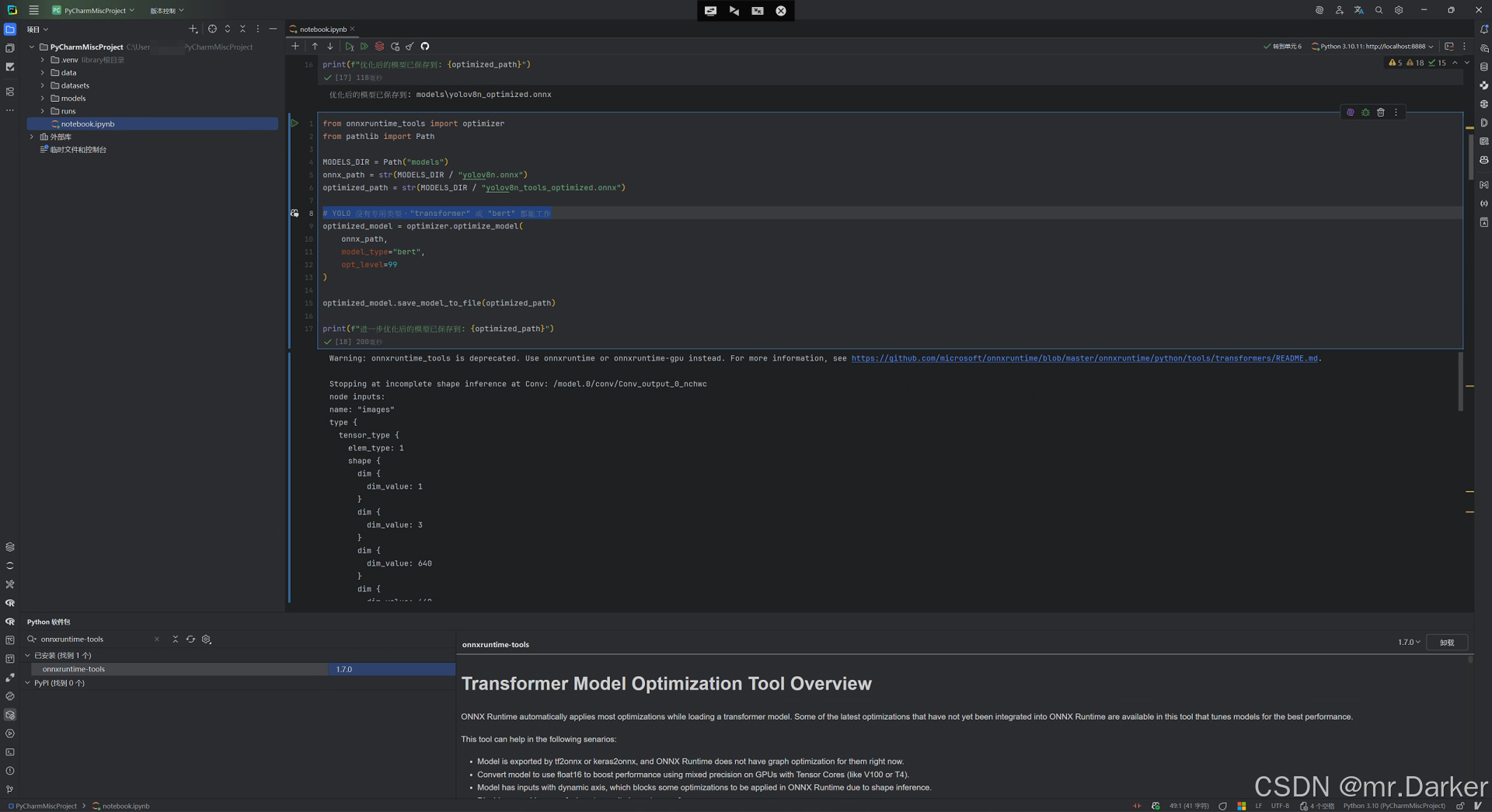Open AI assistant on the cell toolbar
The image size is (1492, 812).
[1351, 112]
